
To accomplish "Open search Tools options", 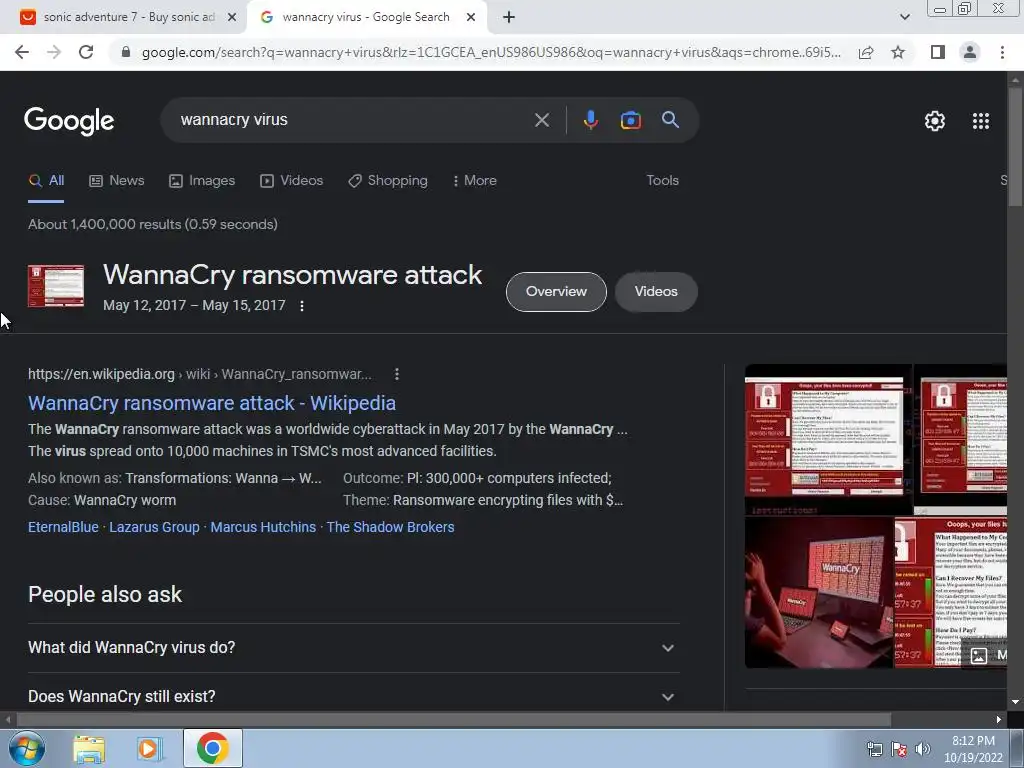I will [662, 180].
